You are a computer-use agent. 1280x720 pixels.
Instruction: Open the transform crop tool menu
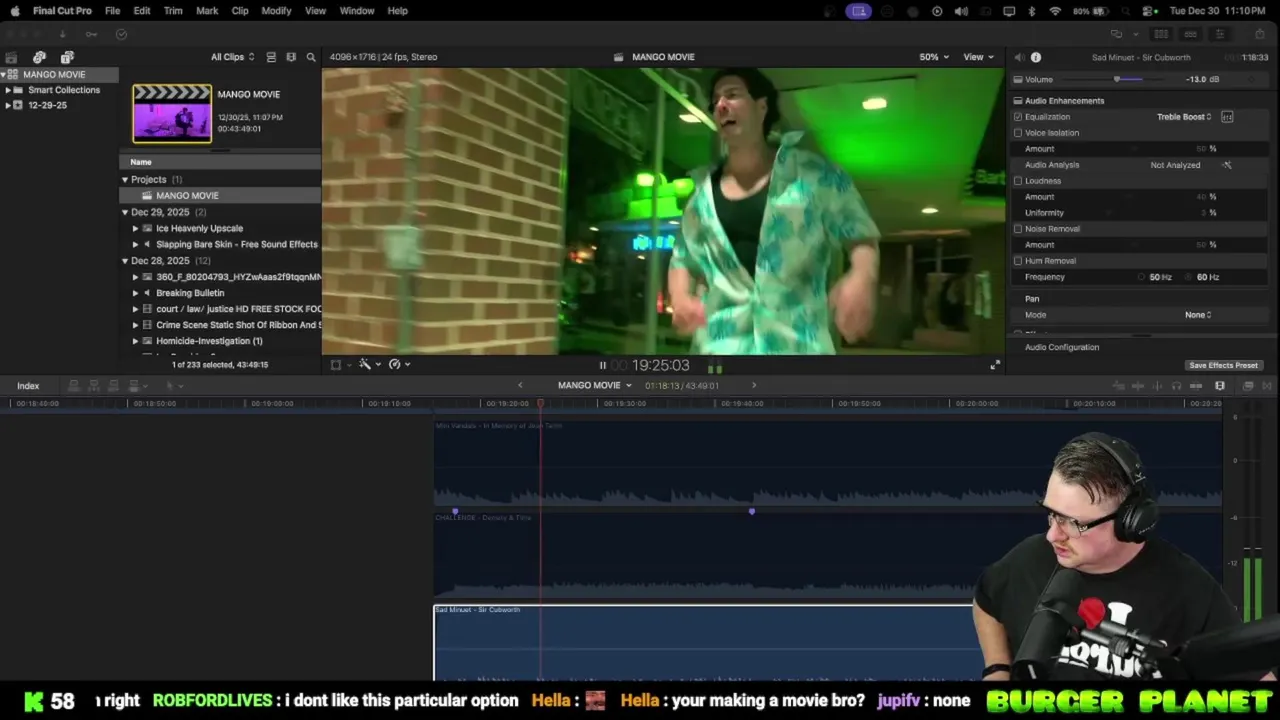(x=339, y=365)
